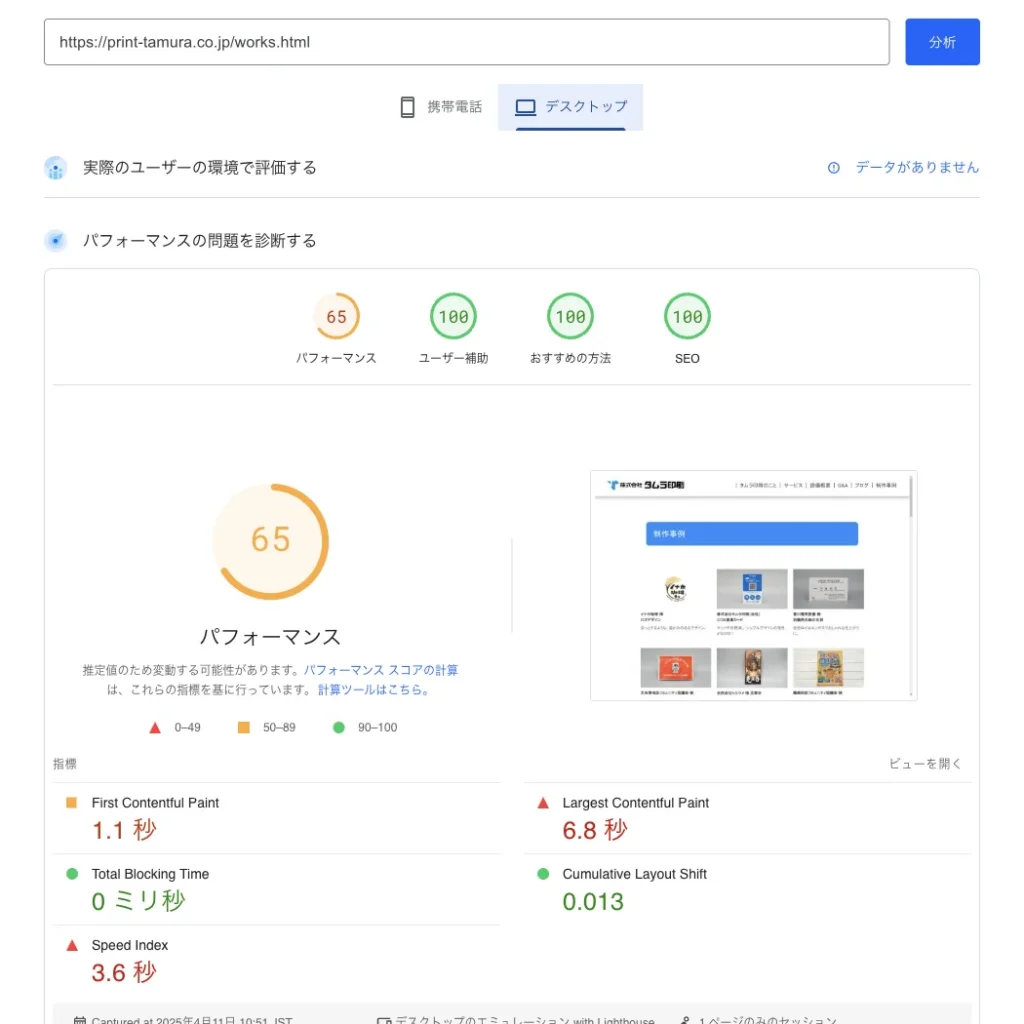This screenshot has height=1024, width=1024.
Task: Open the パフォーマンス スコアの計算 link
Action: click(381, 670)
